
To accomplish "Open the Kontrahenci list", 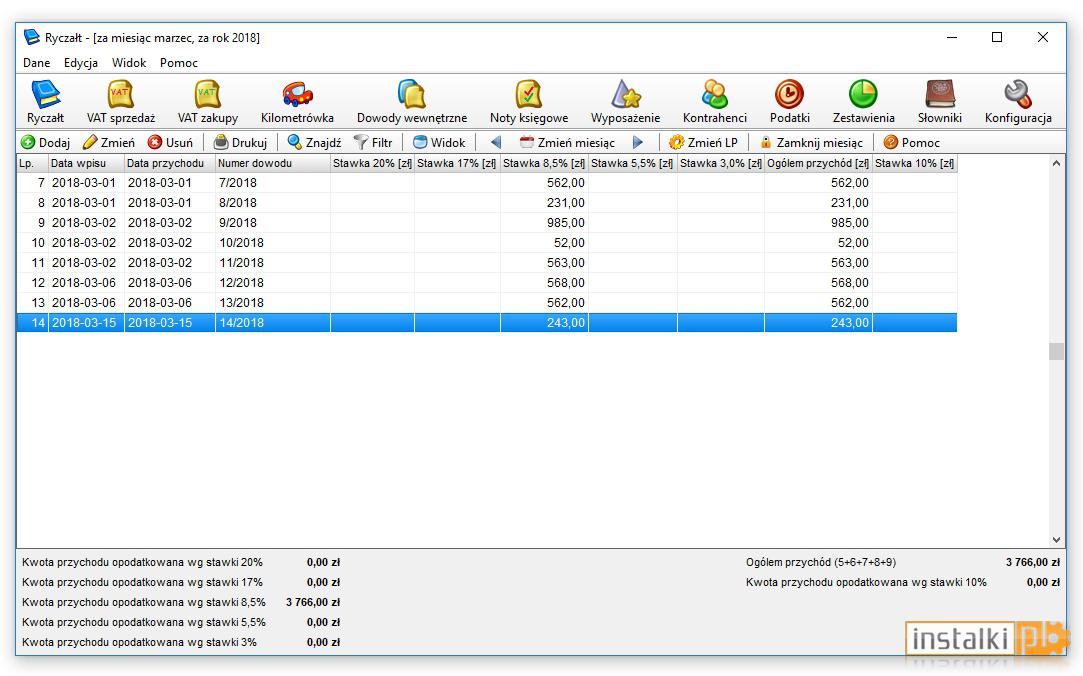I will (715, 102).
